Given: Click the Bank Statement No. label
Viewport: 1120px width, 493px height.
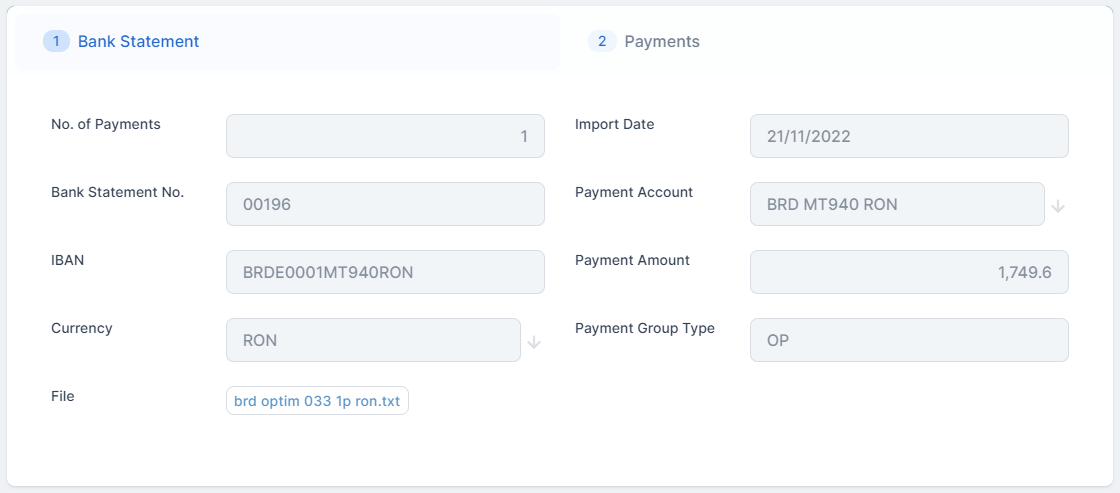Looking at the screenshot, I should pos(117,192).
